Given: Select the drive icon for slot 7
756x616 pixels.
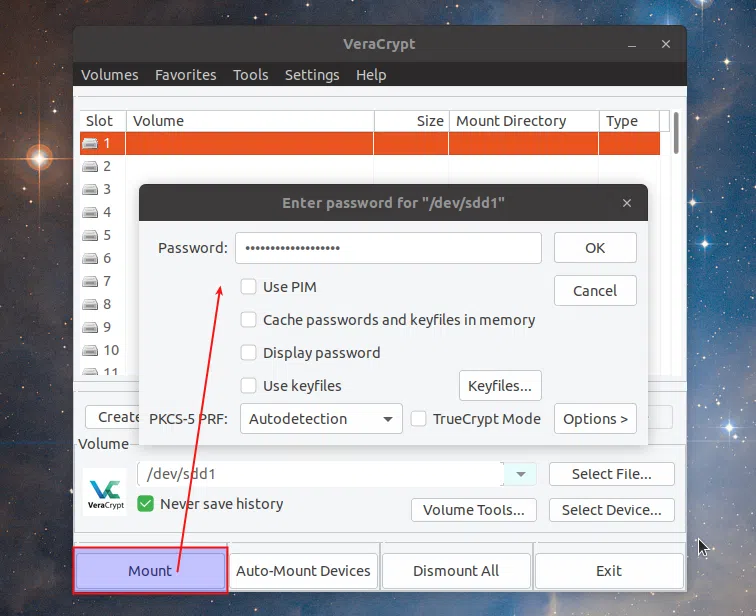Looking at the screenshot, I should tap(90, 281).
